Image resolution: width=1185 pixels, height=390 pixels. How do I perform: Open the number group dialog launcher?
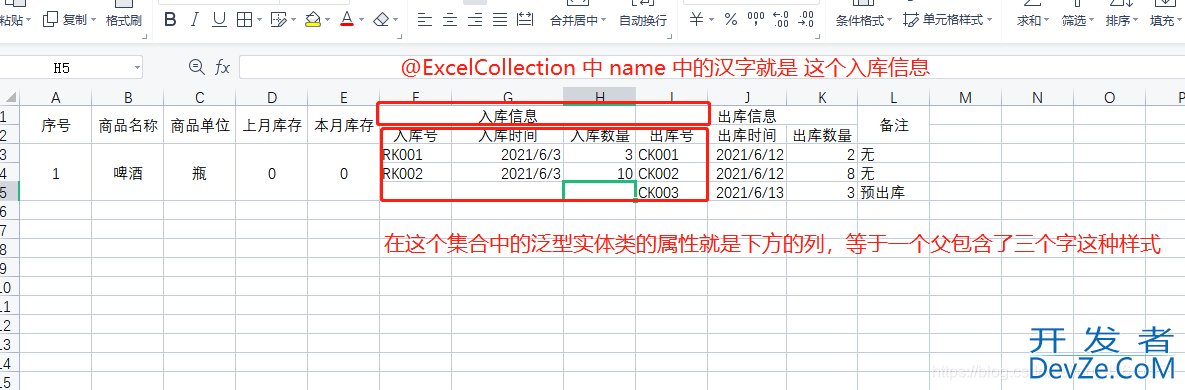[818, 36]
